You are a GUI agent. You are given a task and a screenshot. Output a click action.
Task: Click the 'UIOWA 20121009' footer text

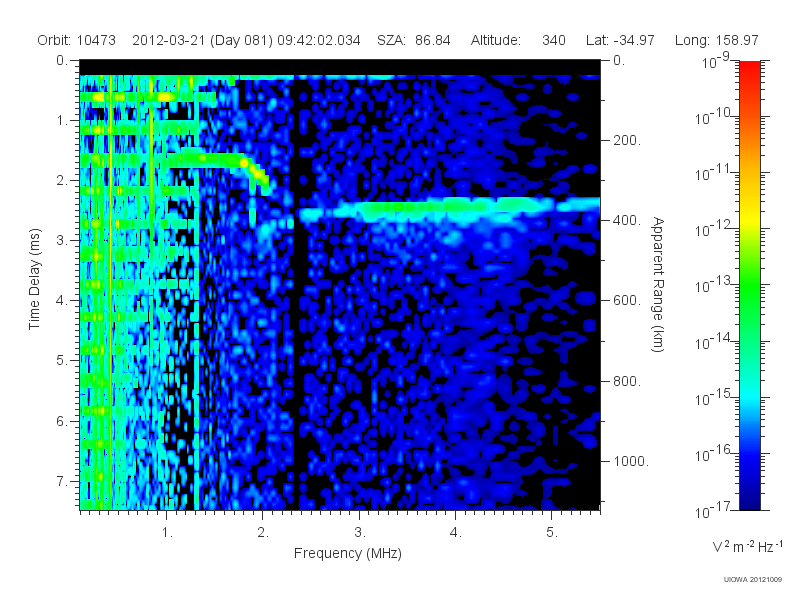tap(753, 580)
